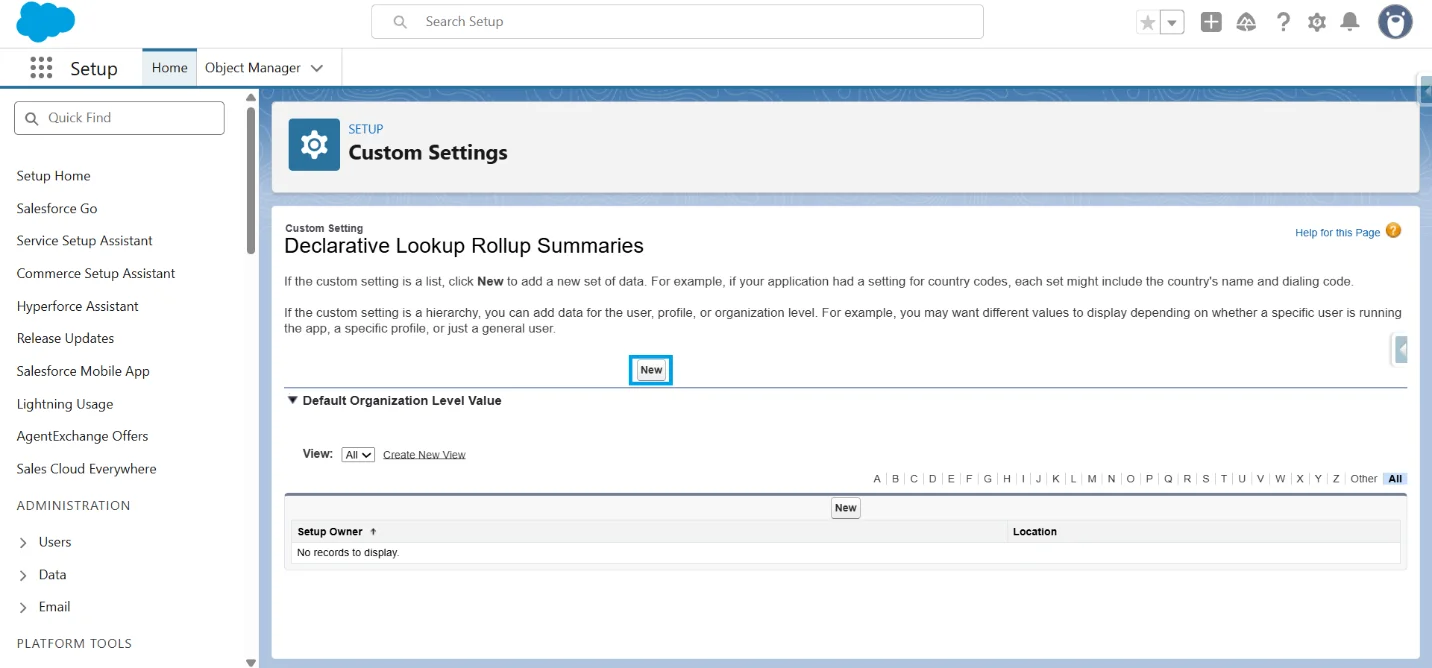Click the sidebar scrollbar up arrow
Viewport: 1432px width, 668px height.
251,96
